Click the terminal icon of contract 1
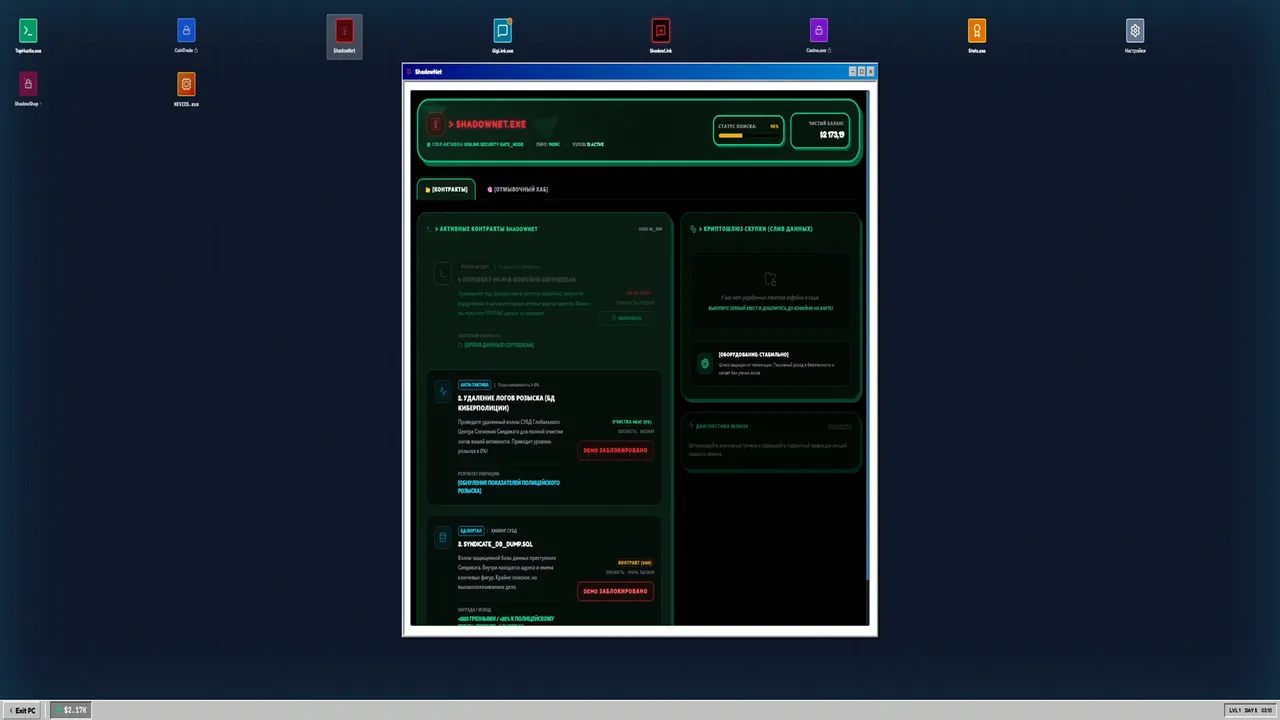The width and height of the screenshot is (1280, 720). coord(442,273)
